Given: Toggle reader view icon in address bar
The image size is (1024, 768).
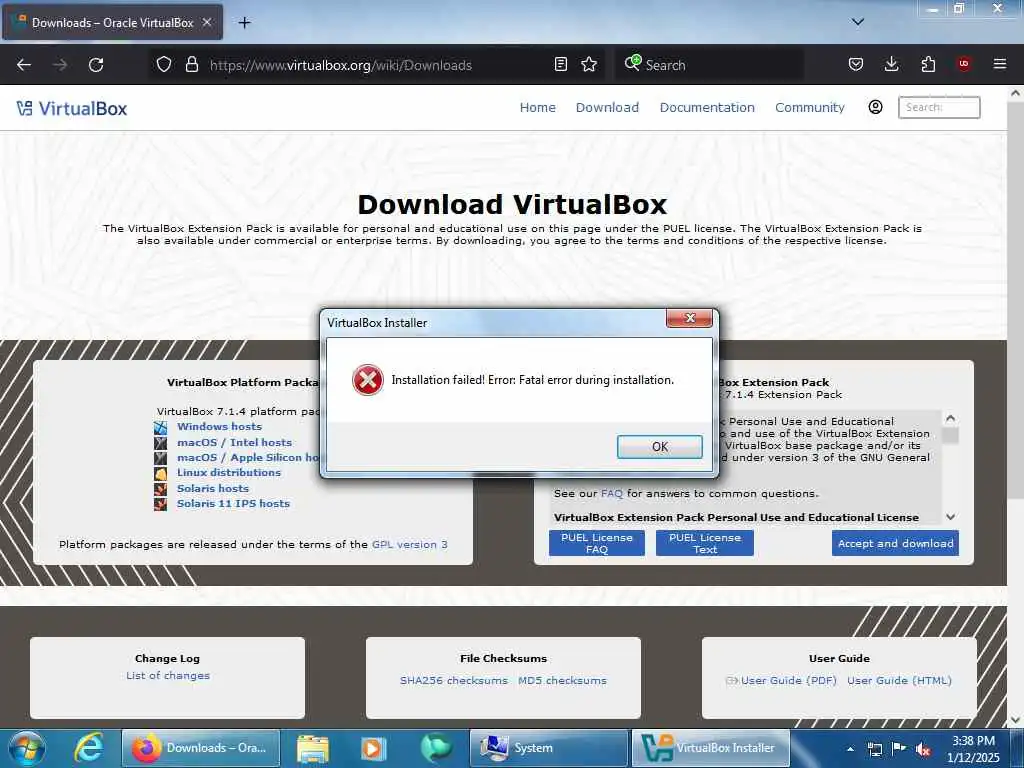Looking at the screenshot, I should 560,64.
